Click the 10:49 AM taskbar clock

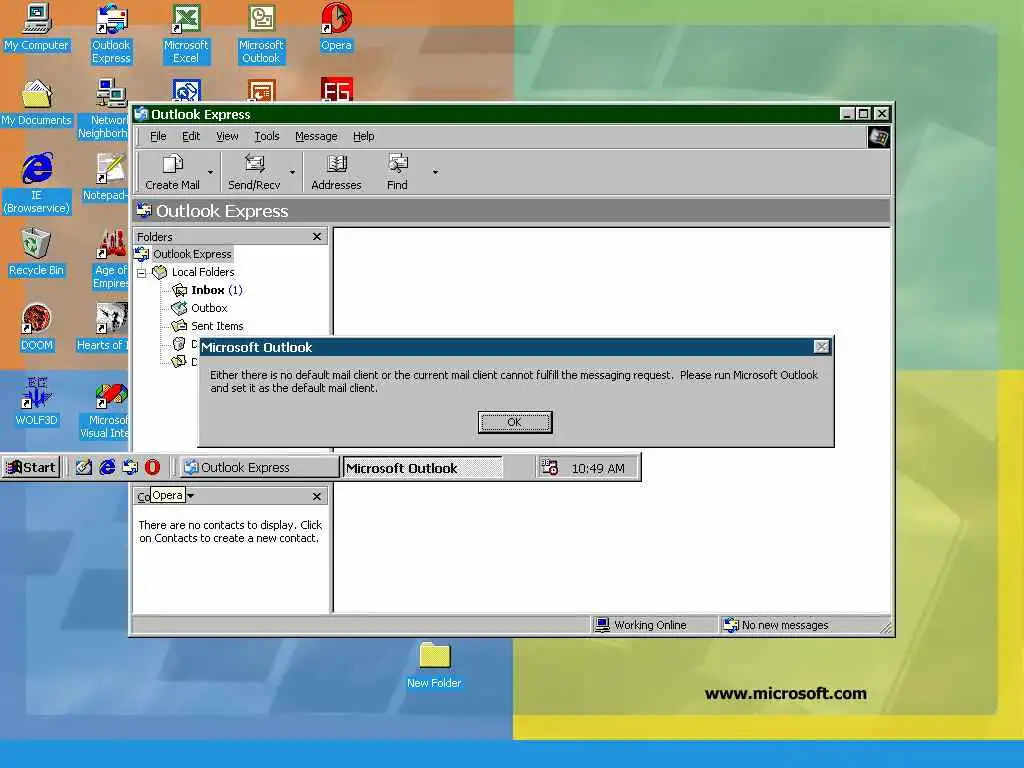(598, 468)
